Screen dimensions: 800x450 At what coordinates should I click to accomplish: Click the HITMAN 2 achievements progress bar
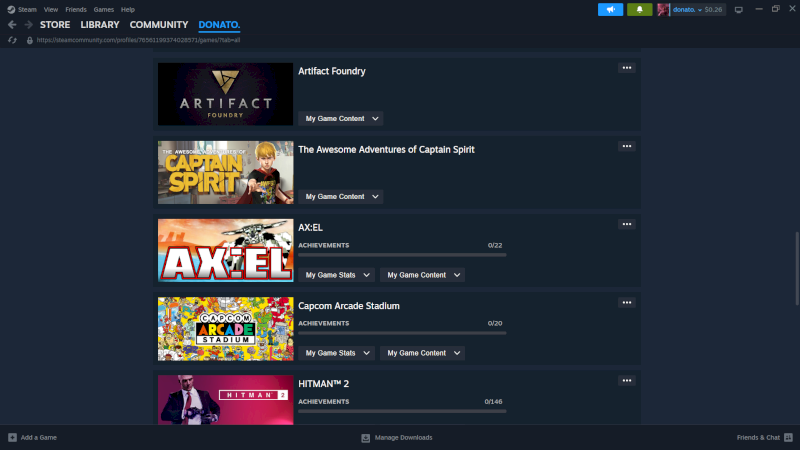(x=402, y=411)
